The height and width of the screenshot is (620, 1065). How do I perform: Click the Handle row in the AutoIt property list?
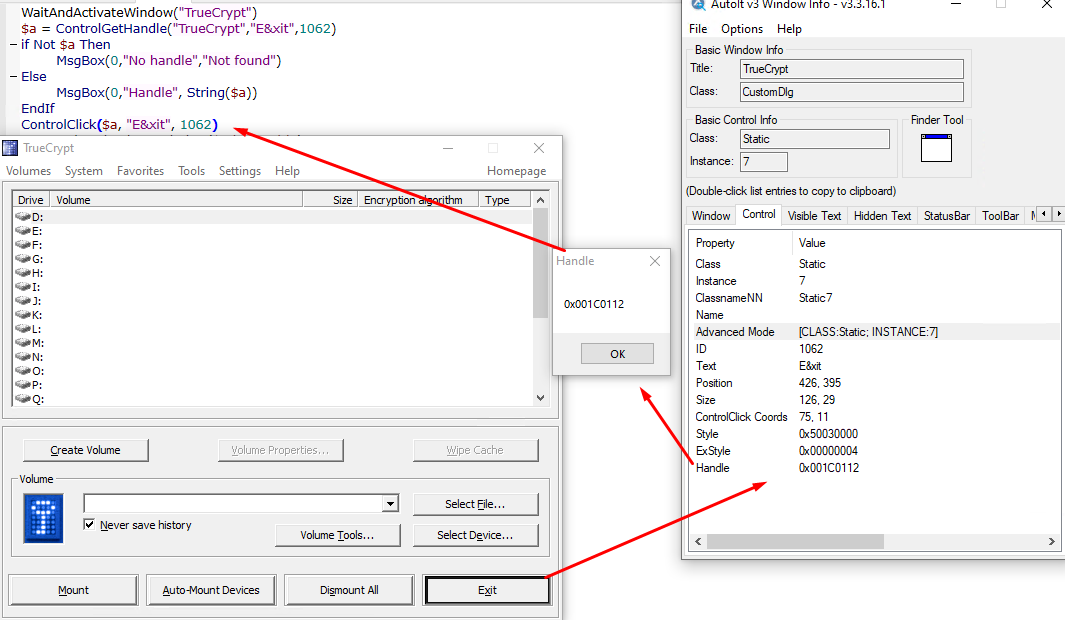click(x=876, y=468)
